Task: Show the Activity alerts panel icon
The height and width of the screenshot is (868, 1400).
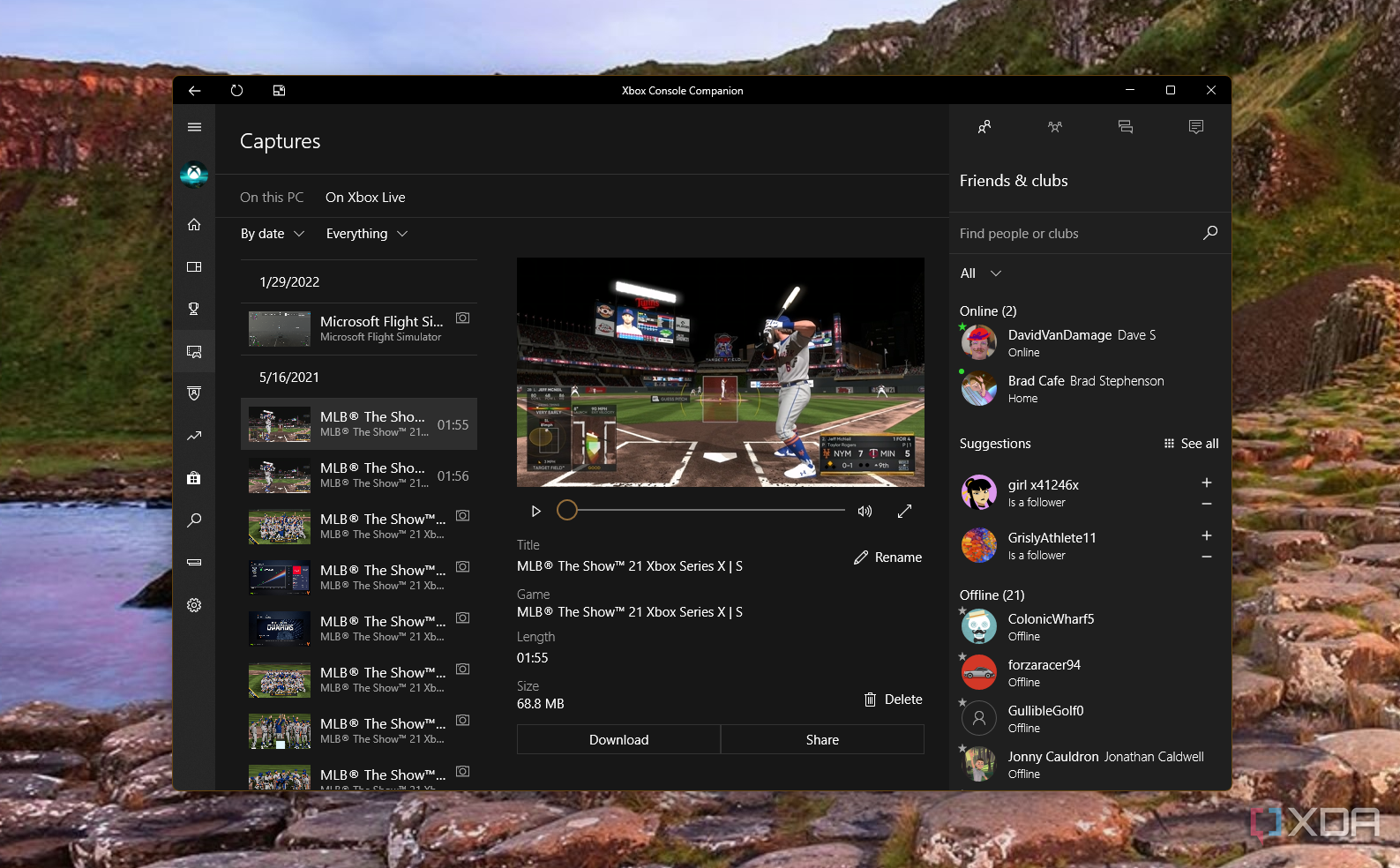Action: click(1196, 127)
